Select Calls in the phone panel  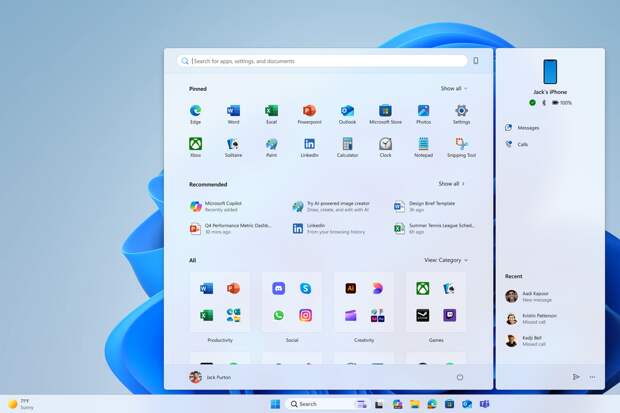(522, 144)
